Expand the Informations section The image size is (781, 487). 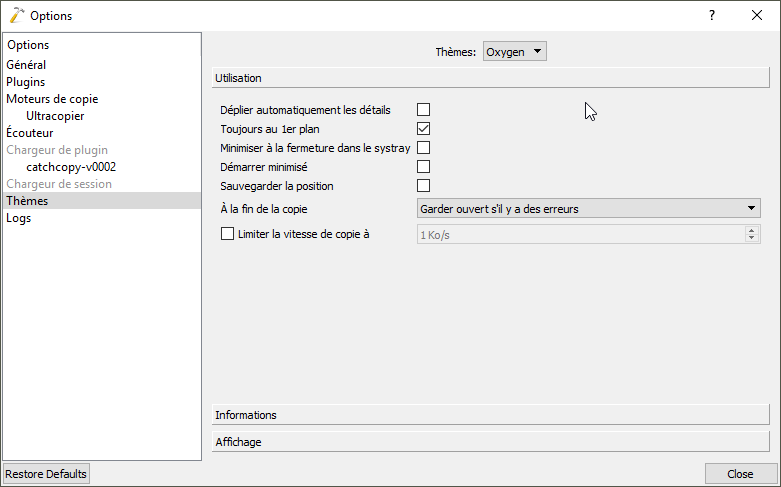(x=490, y=415)
